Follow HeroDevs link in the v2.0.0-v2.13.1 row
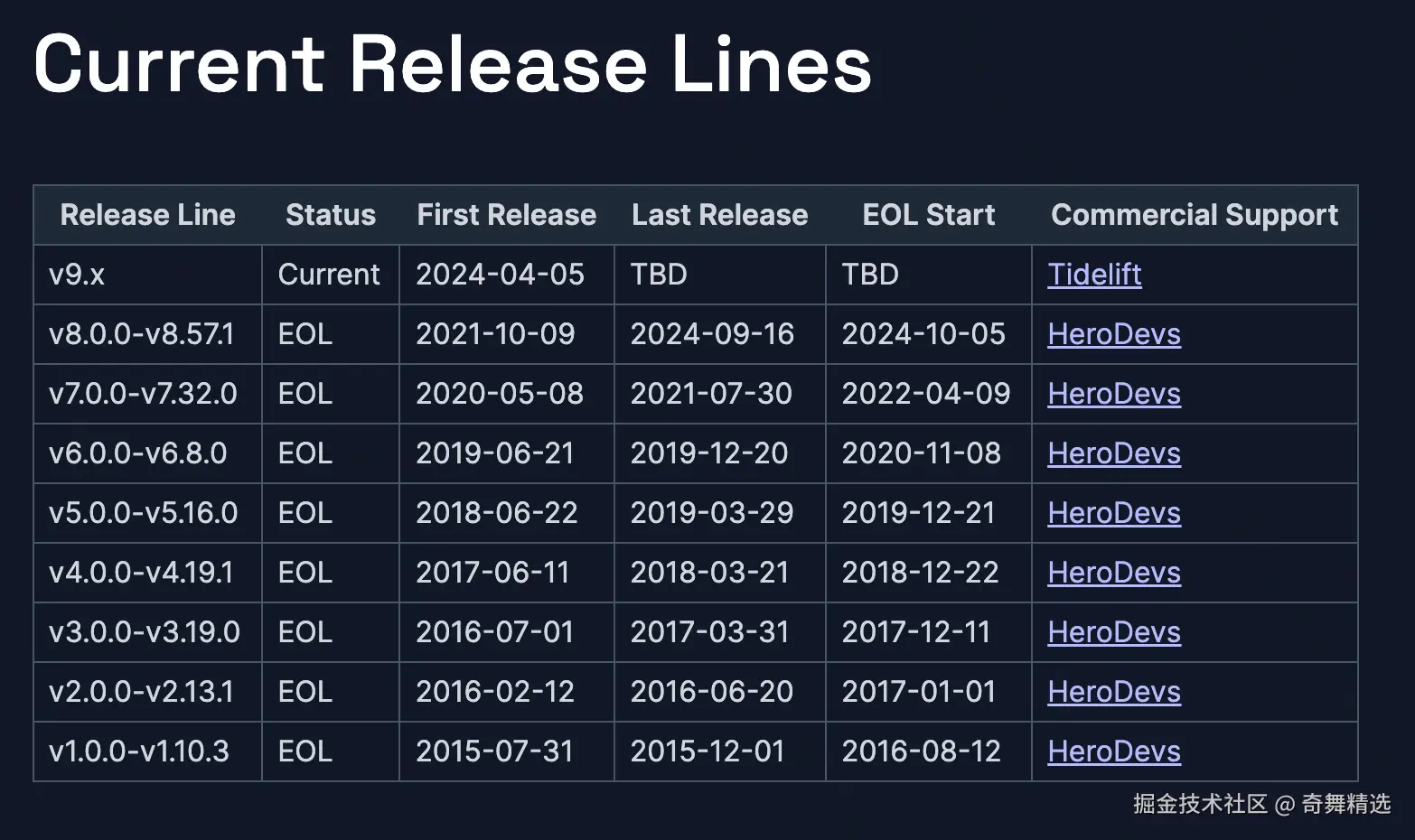The height and width of the screenshot is (840, 1415). (1114, 692)
